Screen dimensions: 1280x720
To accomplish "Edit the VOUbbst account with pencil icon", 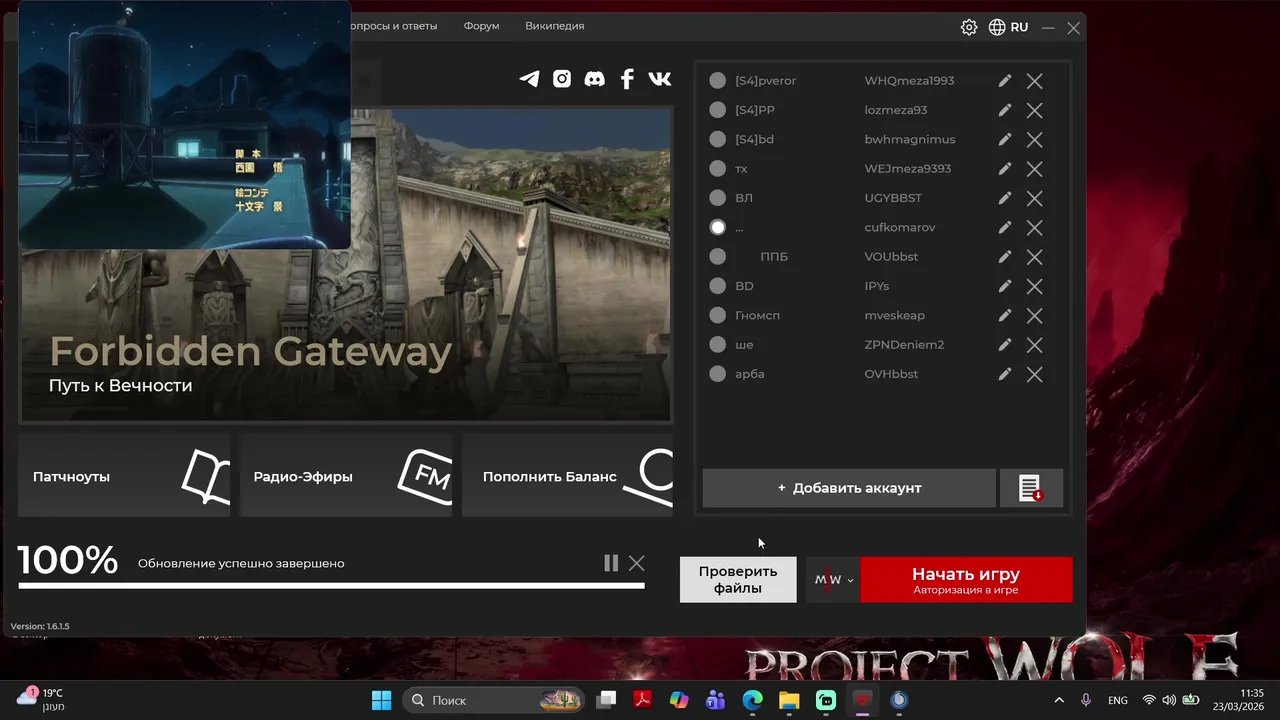I will 1005,257.
